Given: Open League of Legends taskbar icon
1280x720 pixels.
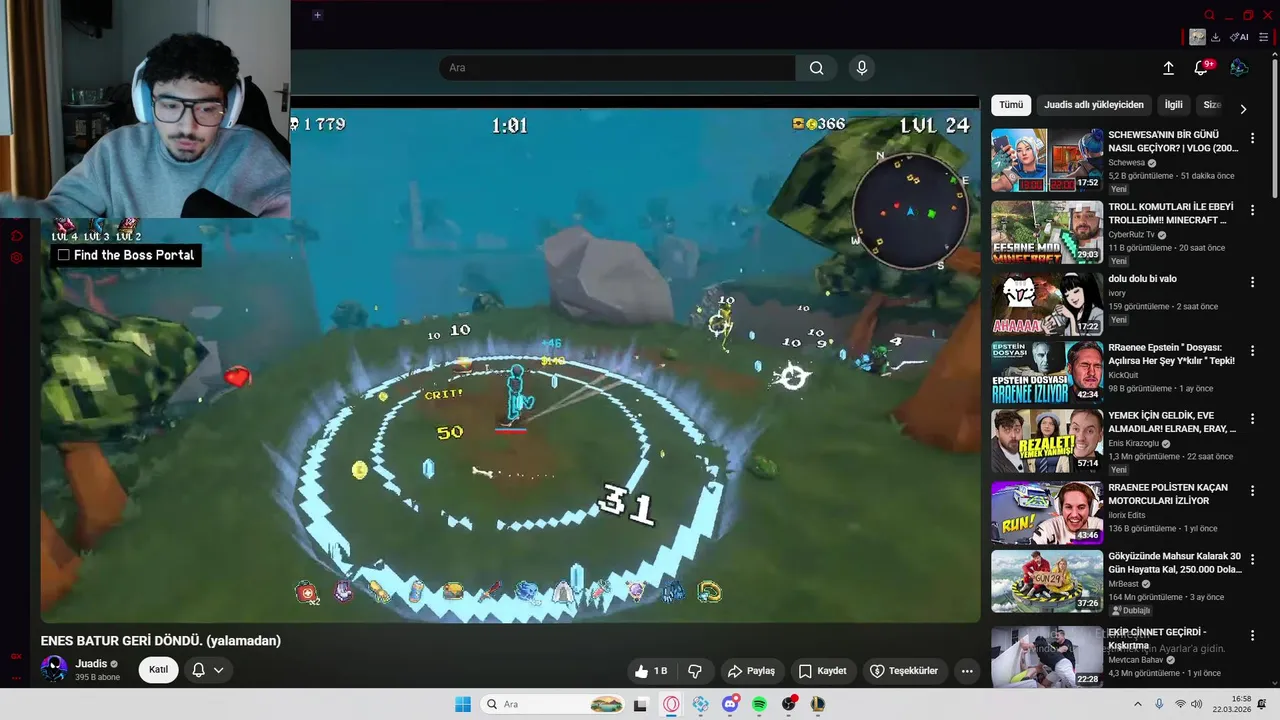Looking at the screenshot, I should (817, 704).
